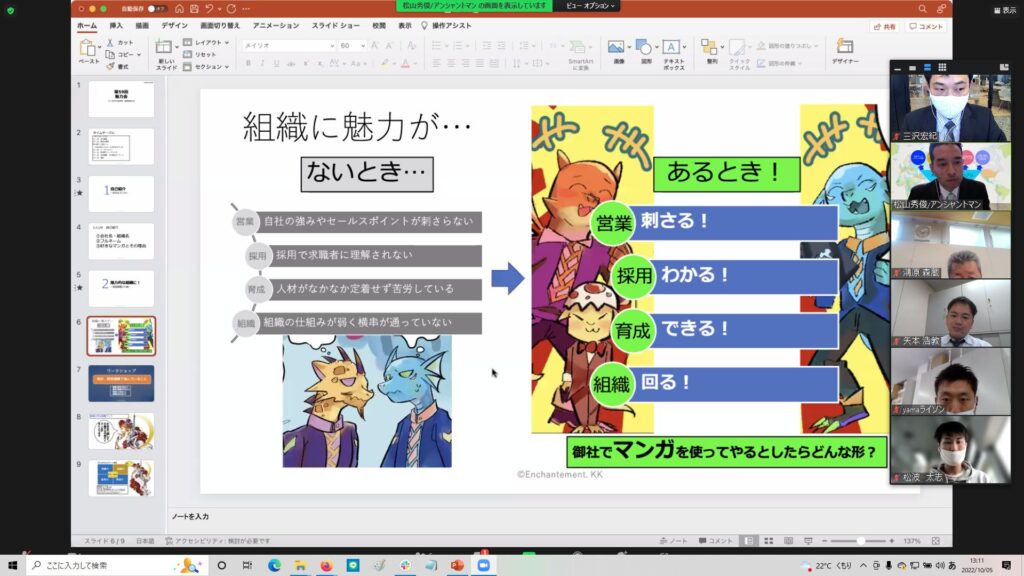This screenshot has width=1024, height=576.
Task: Open the Design (デザイン) ribbon tab
Action: (x=174, y=25)
